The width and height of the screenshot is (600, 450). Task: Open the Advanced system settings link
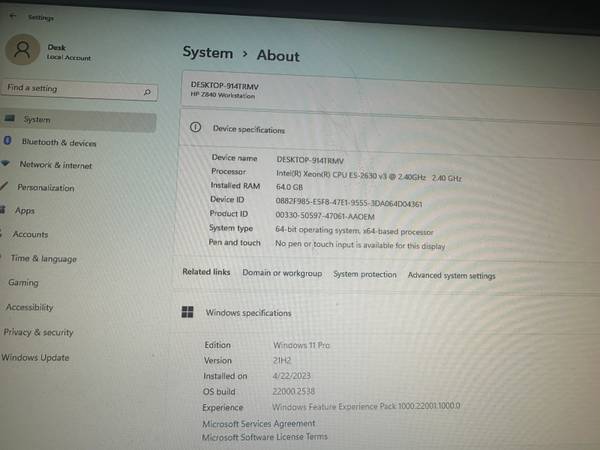tap(451, 276)
